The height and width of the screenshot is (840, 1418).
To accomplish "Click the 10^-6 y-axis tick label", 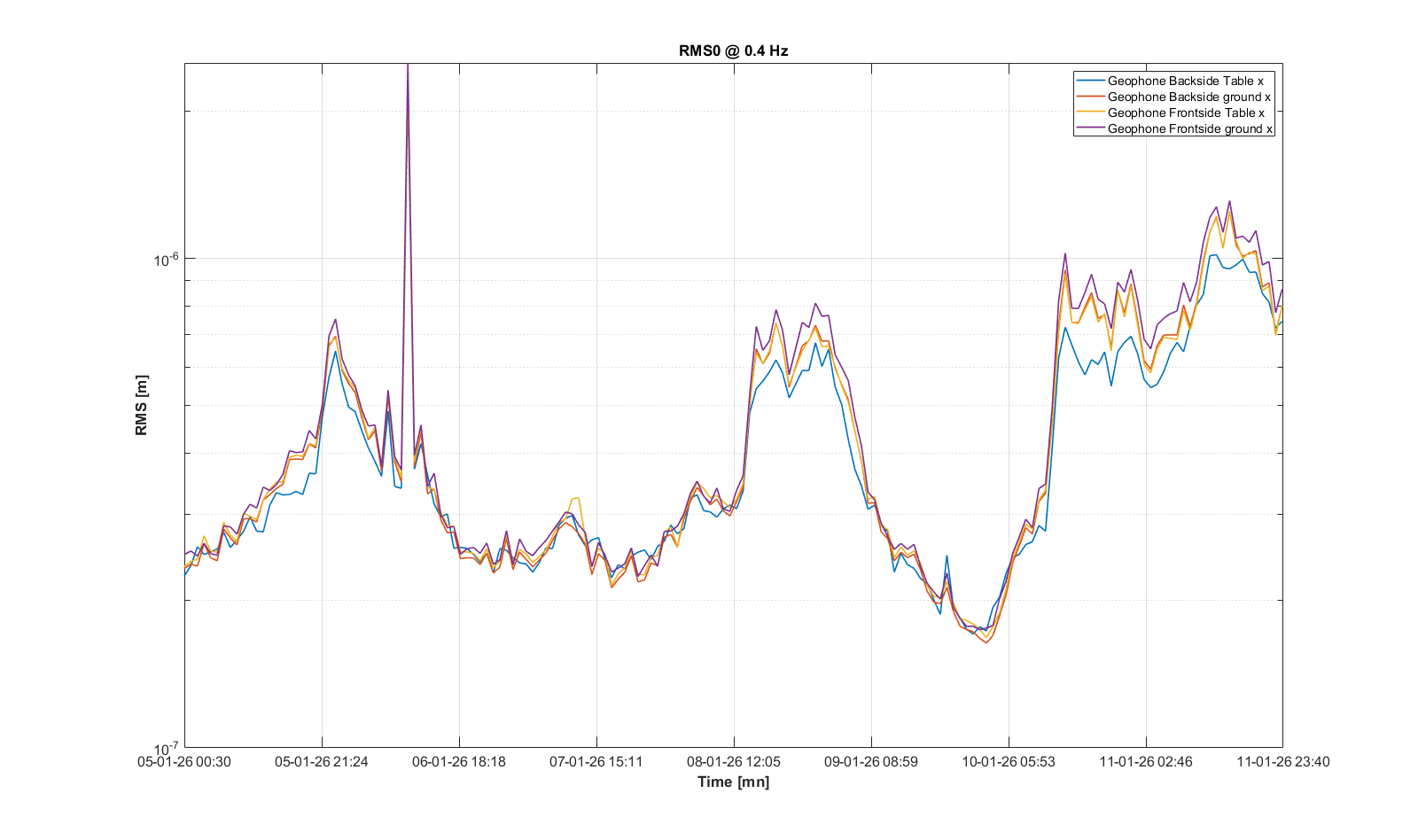I will coord(166,259).
